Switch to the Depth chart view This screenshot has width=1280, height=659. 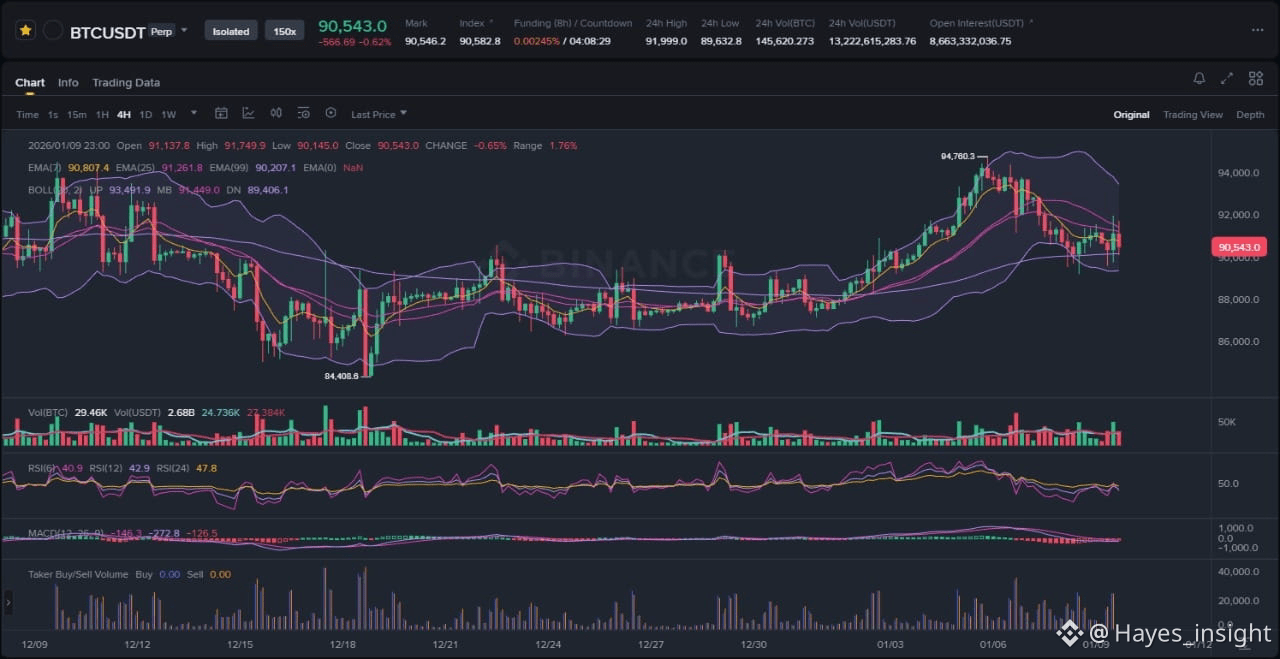1250,115
